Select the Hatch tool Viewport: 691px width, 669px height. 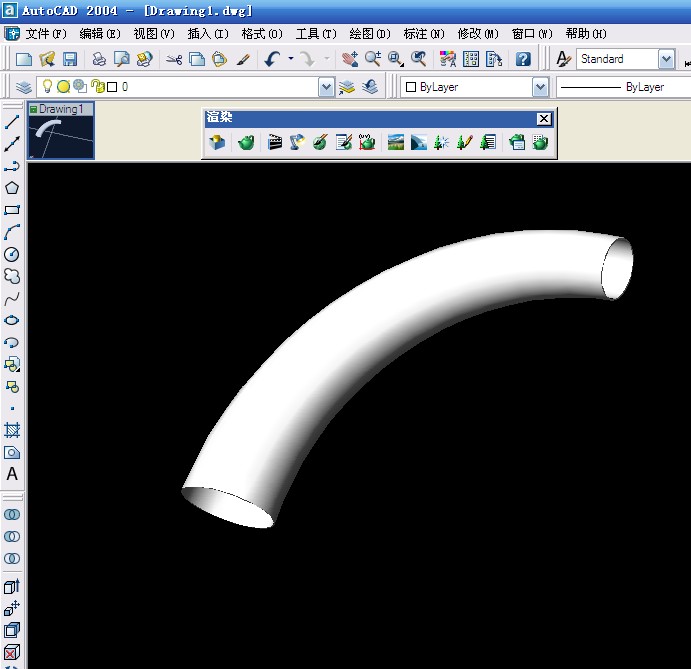coord(12,430)
